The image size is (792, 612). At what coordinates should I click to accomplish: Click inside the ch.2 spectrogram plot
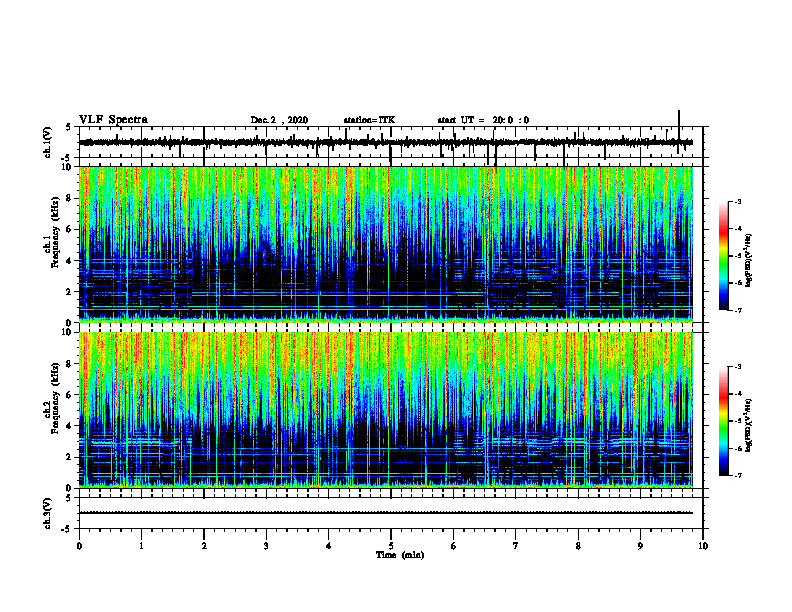click(386, 410)
